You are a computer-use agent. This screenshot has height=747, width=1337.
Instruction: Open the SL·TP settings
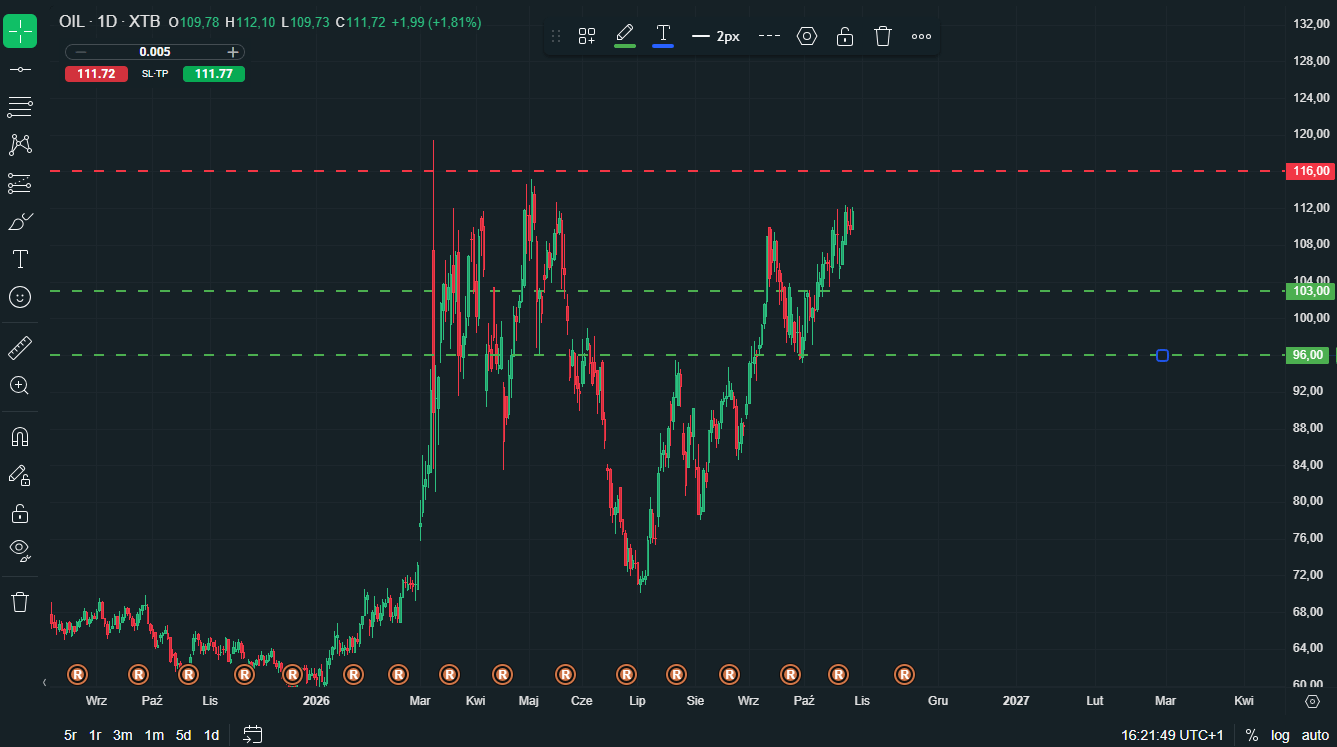(155, 74)
